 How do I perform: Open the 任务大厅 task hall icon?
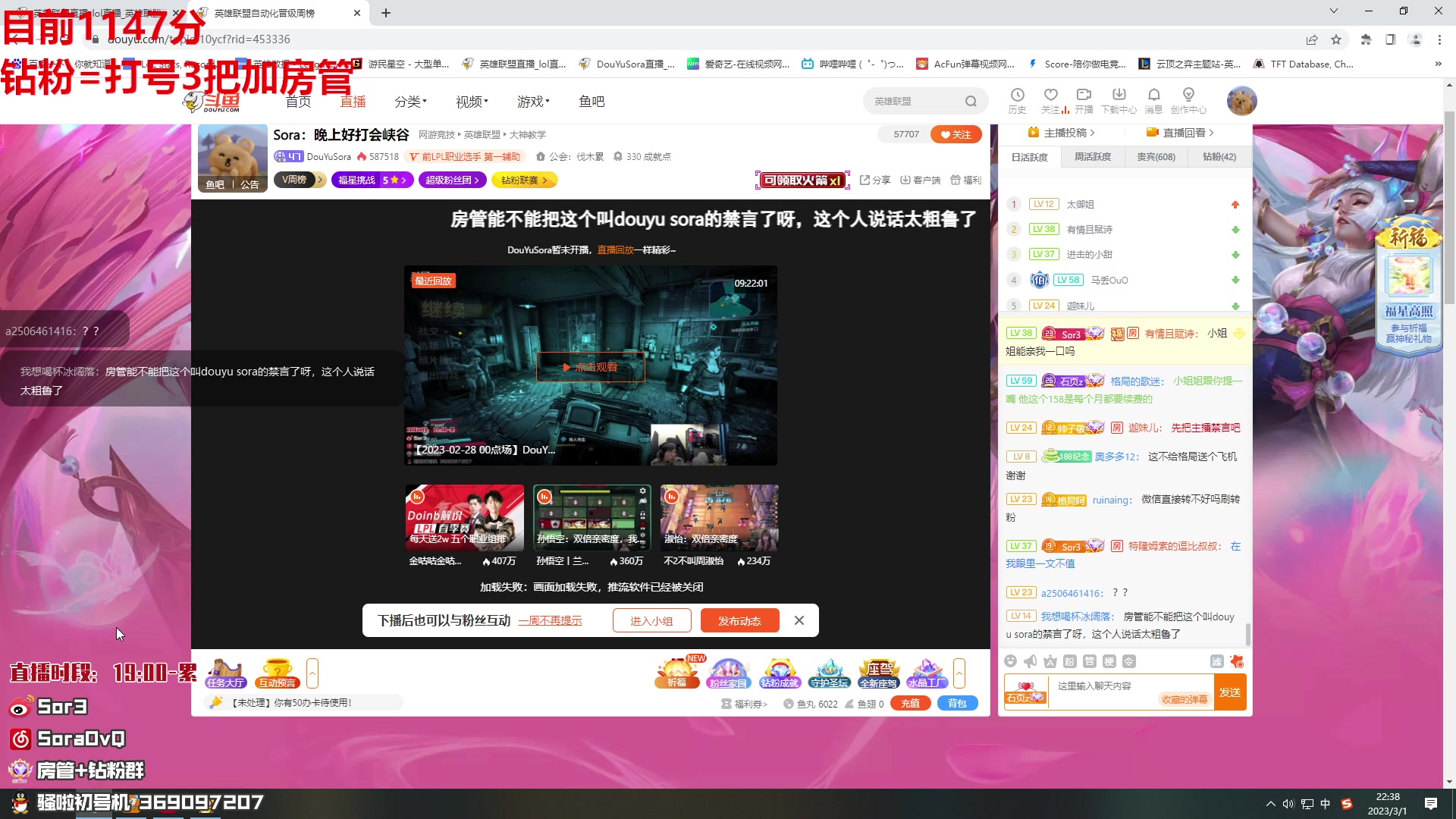[x=226, y=673]
